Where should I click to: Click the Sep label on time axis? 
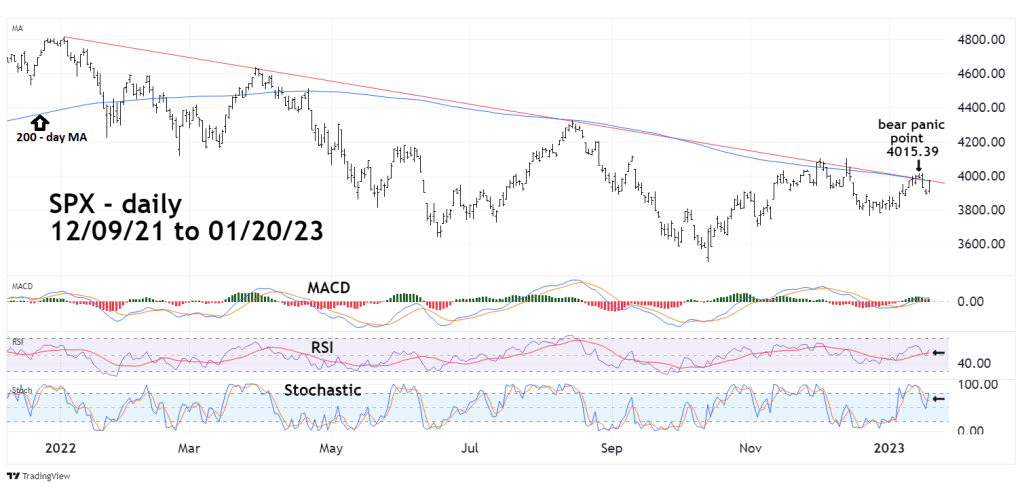point(613,450)
